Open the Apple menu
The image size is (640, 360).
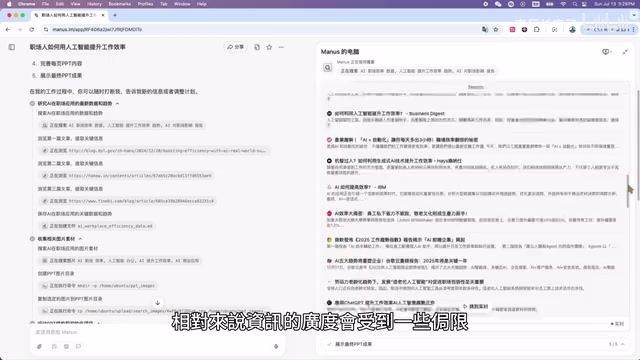(x=9, y=4)
